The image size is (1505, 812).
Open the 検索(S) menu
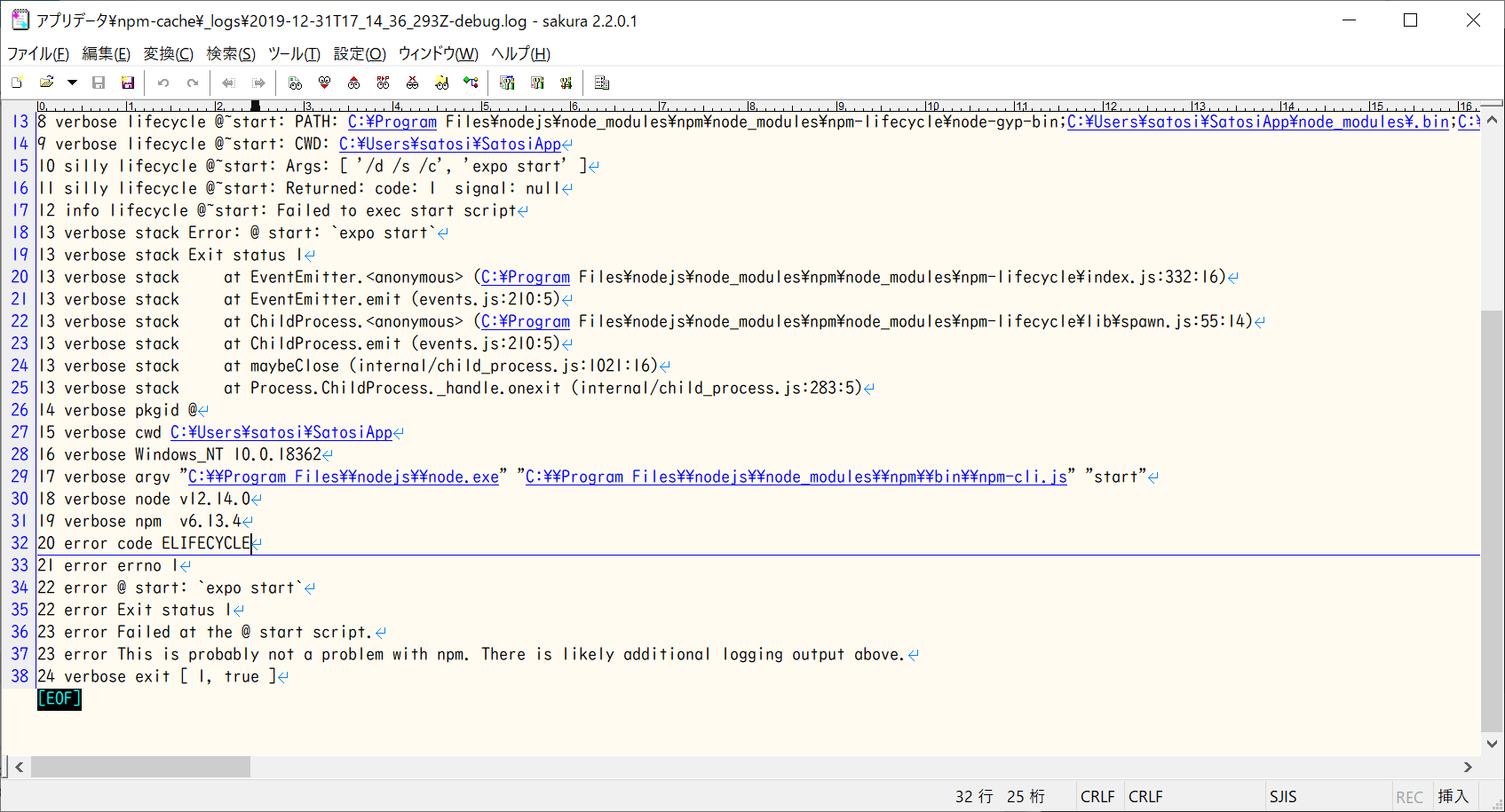(231, 53)
